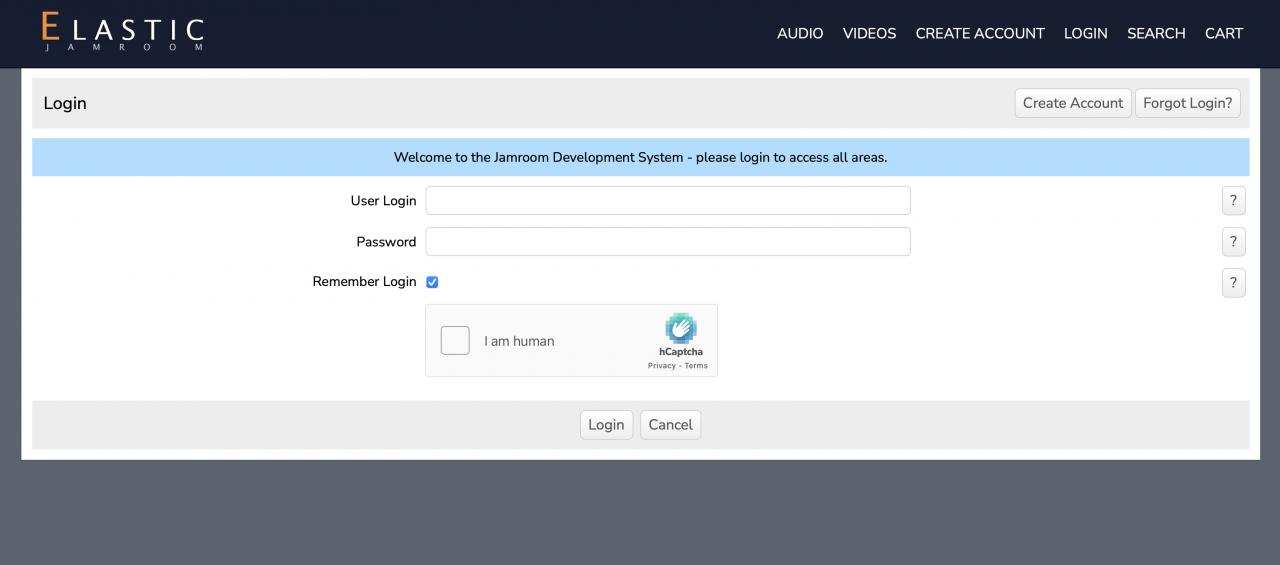Click the Remember Login label

[x=364, y=282]
